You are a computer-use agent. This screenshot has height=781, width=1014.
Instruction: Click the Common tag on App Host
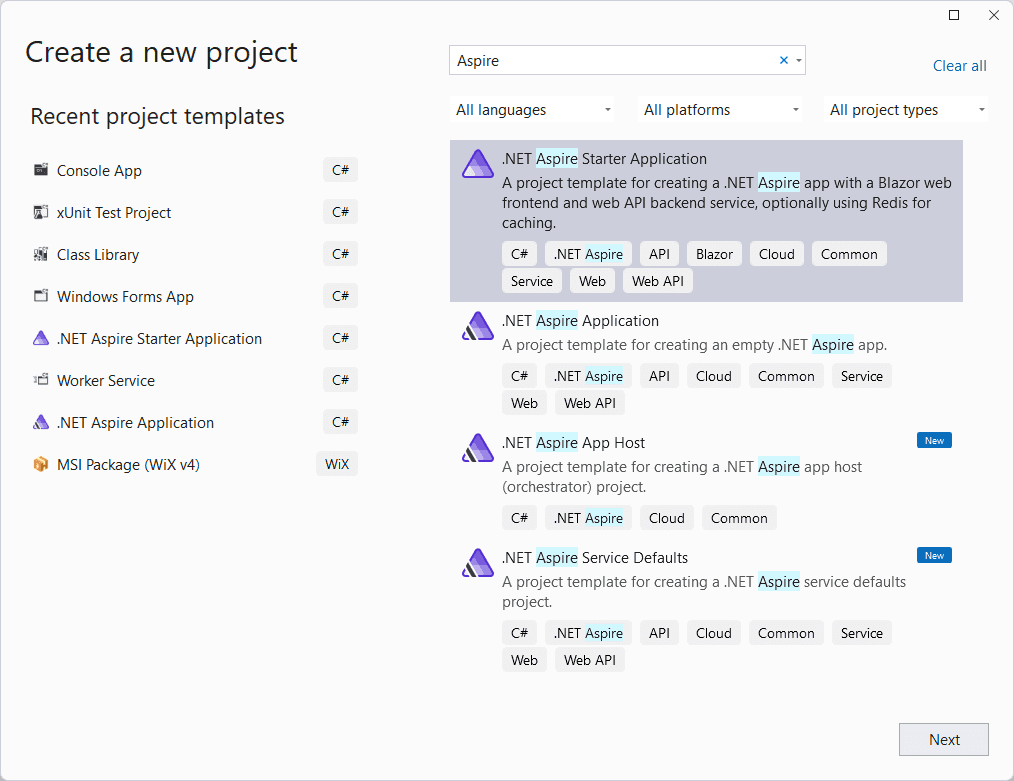pos(739,518)
